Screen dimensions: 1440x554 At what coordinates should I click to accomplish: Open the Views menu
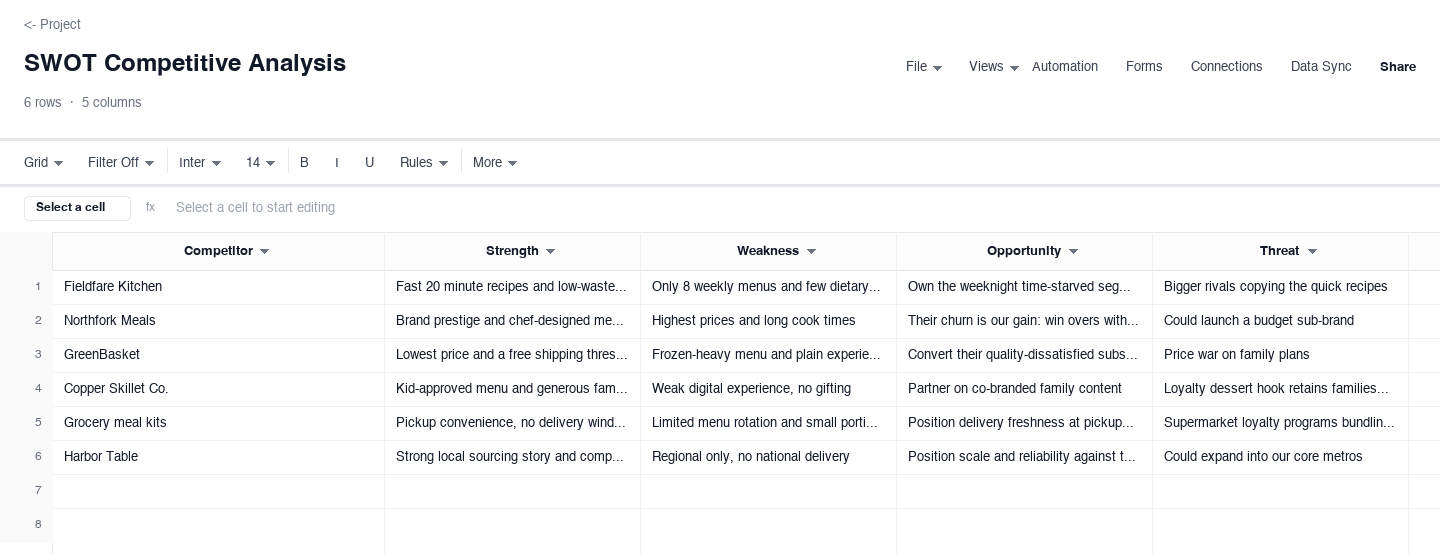(993, 67)
